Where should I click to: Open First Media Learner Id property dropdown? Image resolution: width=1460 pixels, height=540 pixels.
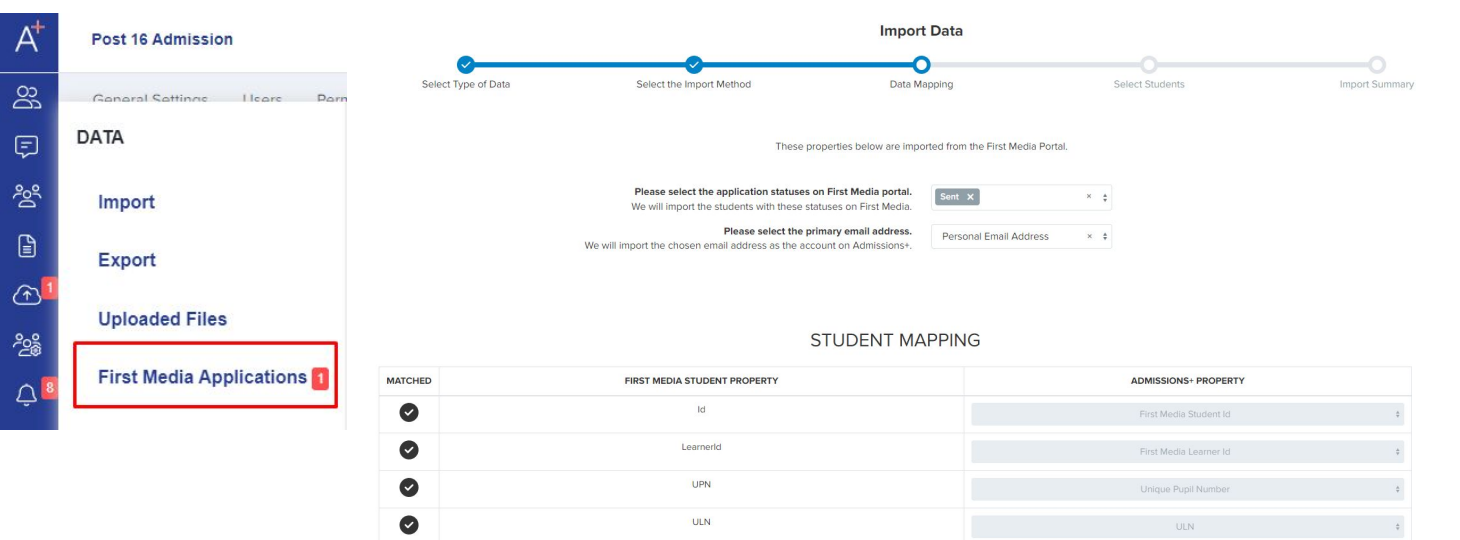(1187, 452)
